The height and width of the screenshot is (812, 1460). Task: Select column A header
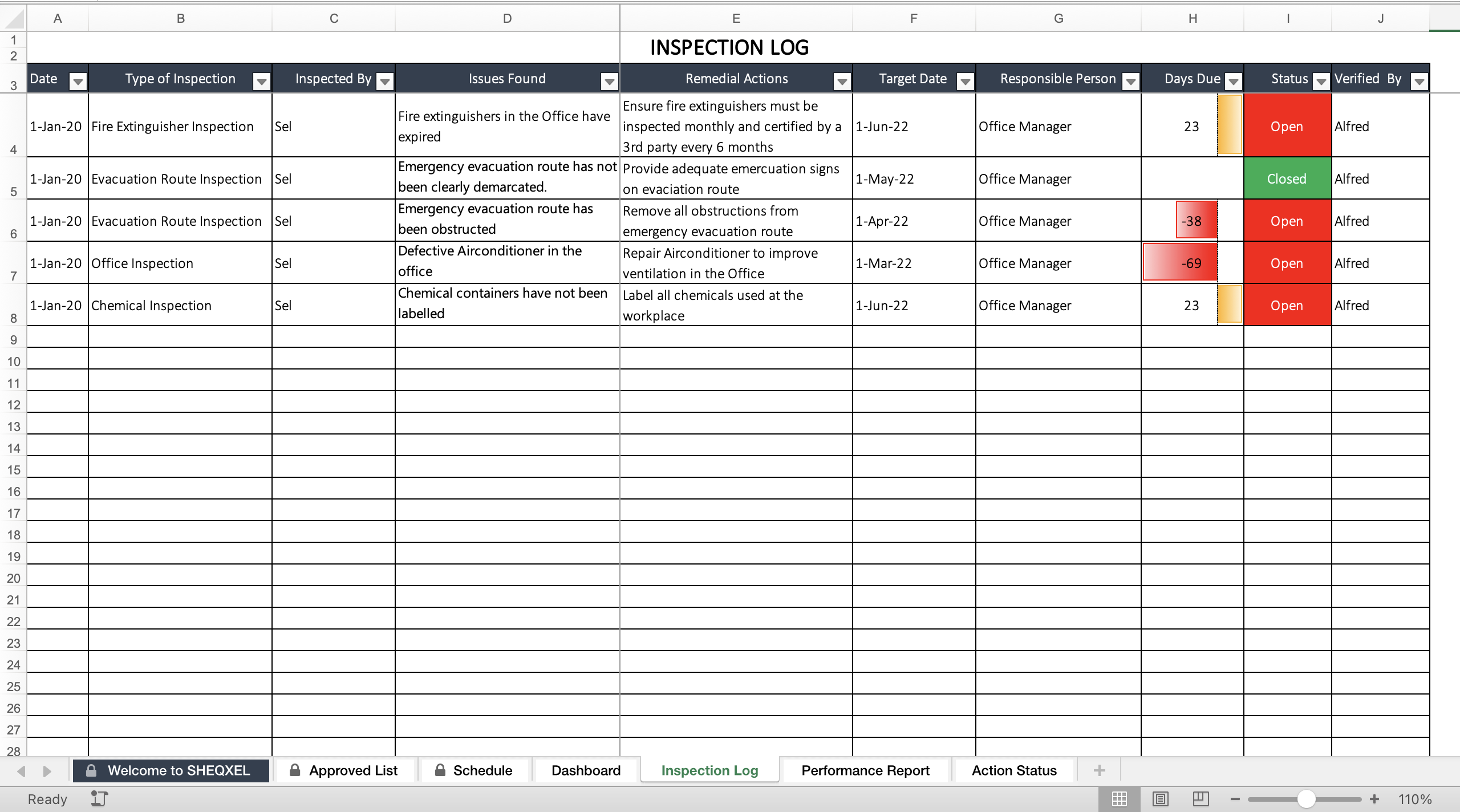[x=58, y=18]
